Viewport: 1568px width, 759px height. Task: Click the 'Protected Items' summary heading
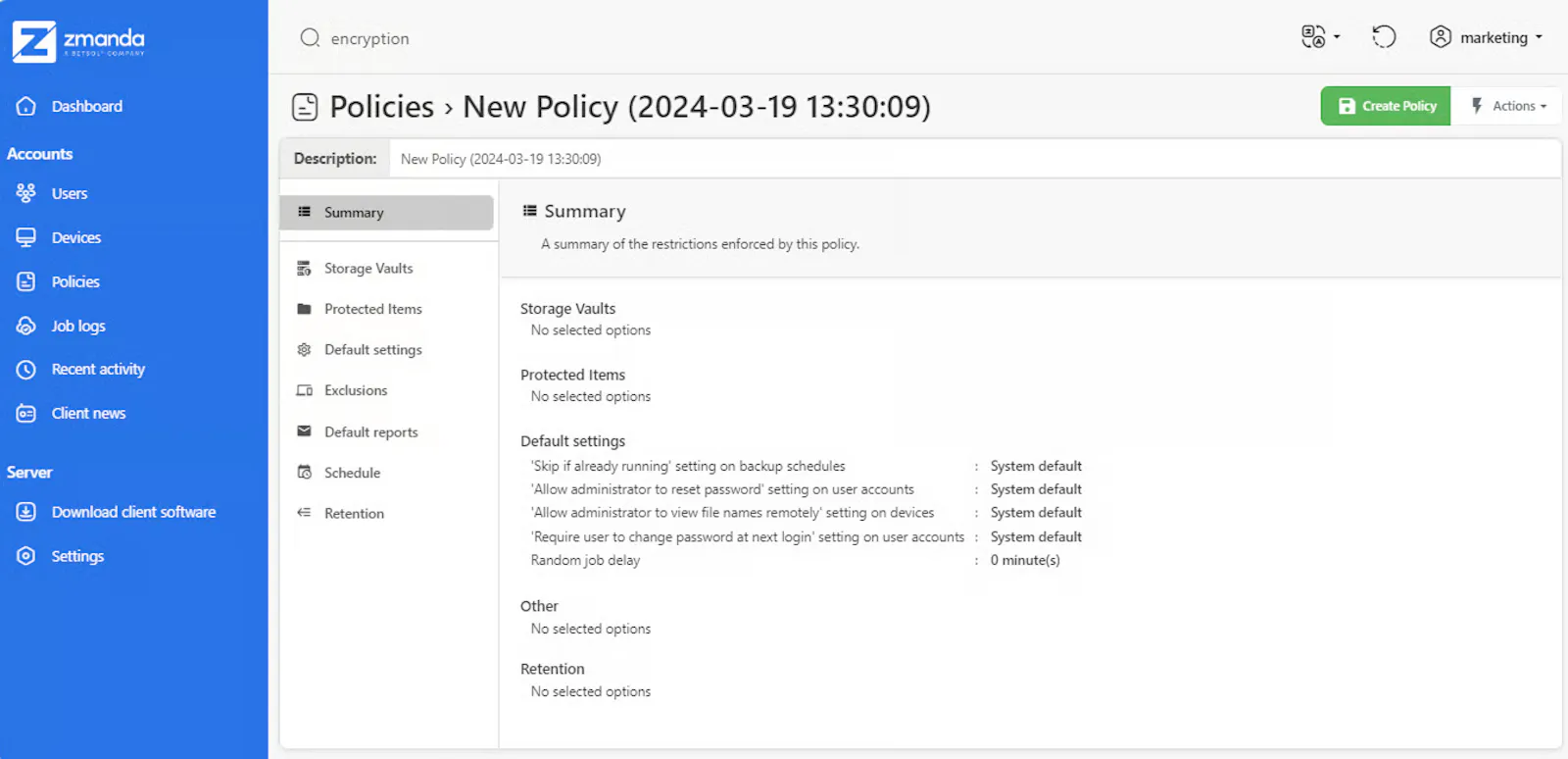(x=572, y=375)
